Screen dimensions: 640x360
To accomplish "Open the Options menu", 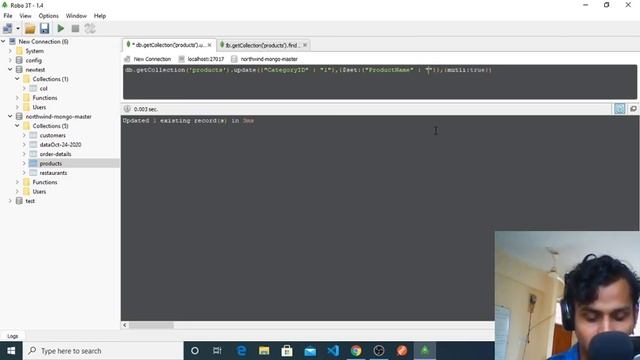I will click(x=49, y=16).
